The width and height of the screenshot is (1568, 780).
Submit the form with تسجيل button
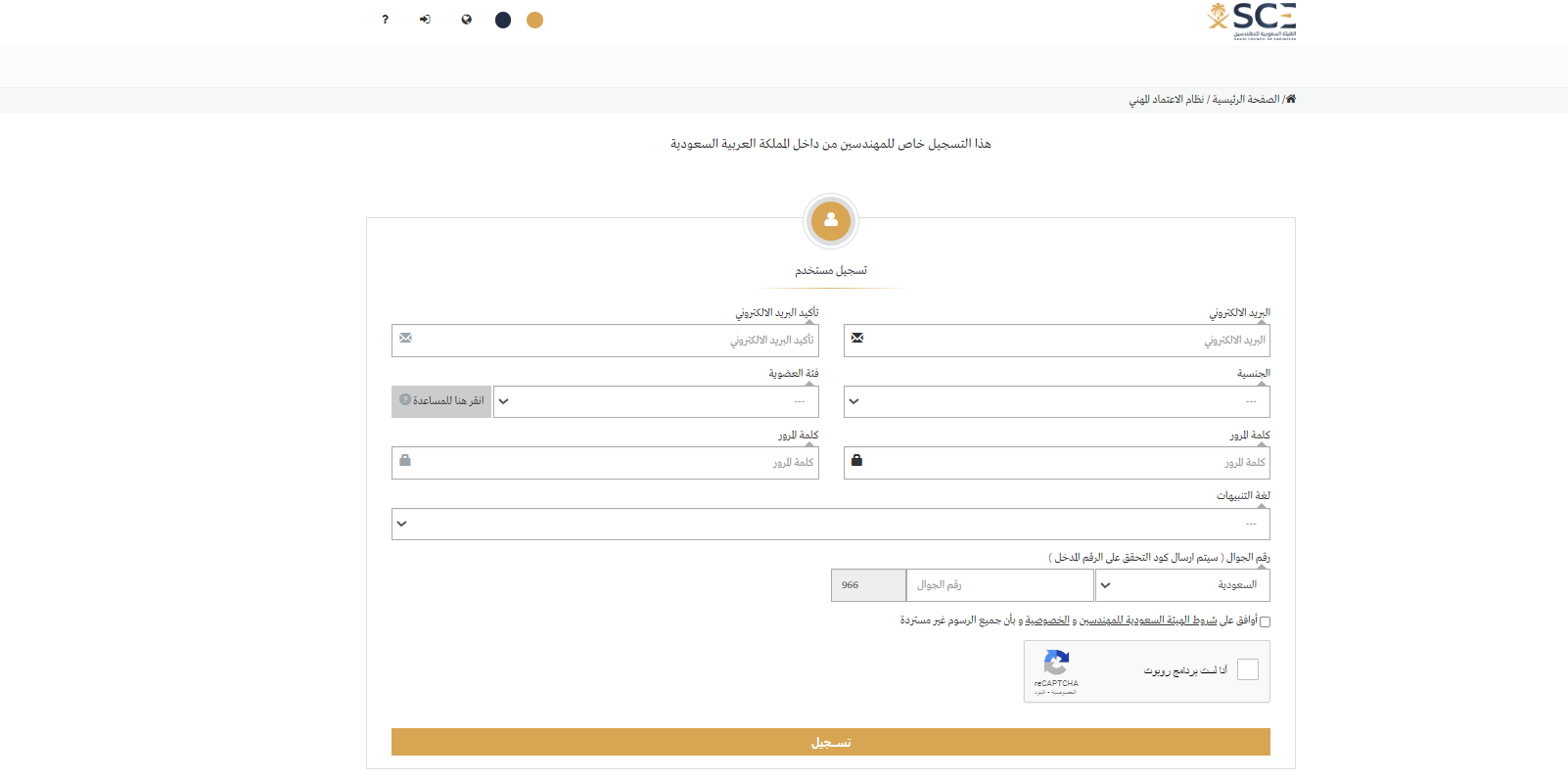tap(831, 742)
